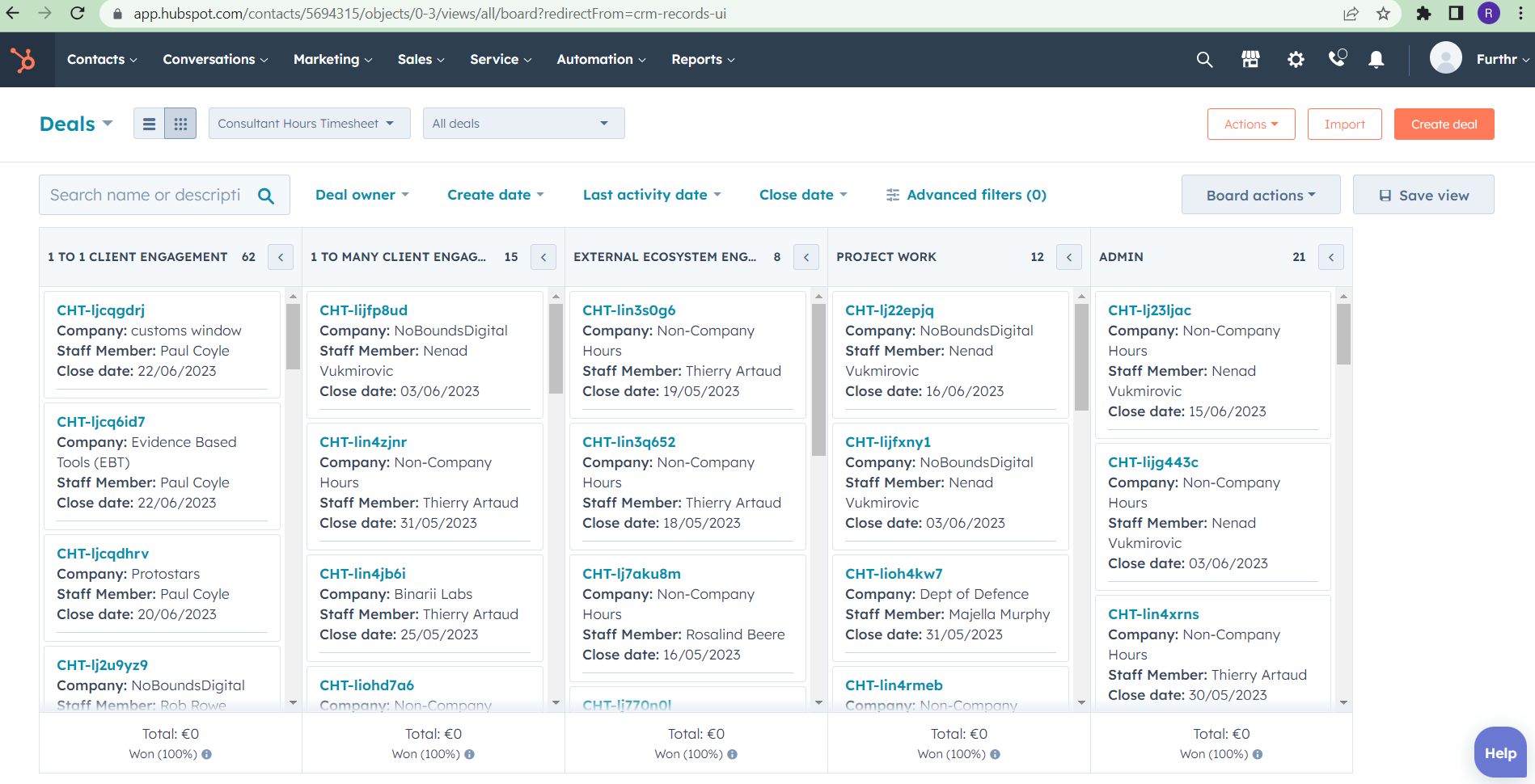Click the Create deal button
The height and width of the screenshot is (784, 1535).
point(1444,124)
